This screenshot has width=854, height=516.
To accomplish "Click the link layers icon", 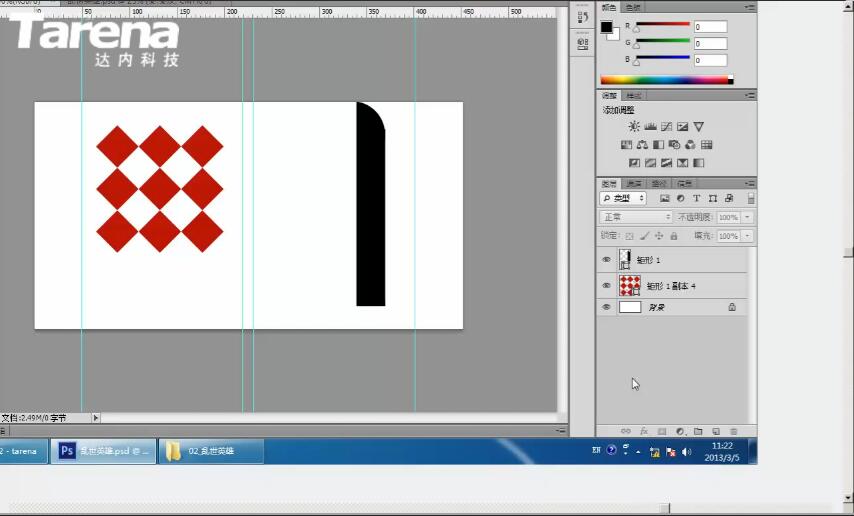I will click(x=626, y=431).
